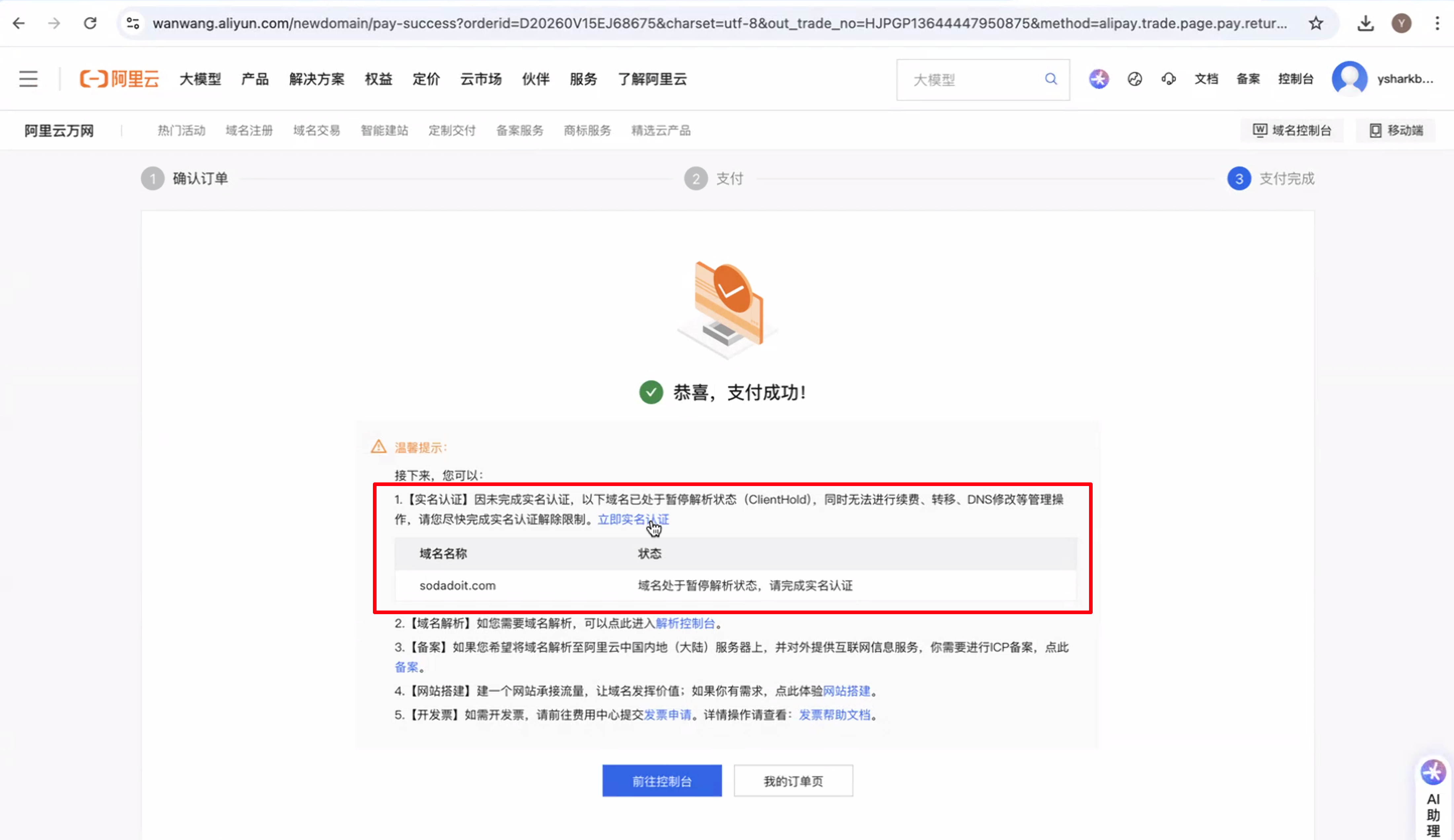The image size is (1454, 840).
Task: Switch to the 热门活动 tab
Action: [x=182, y=130]
